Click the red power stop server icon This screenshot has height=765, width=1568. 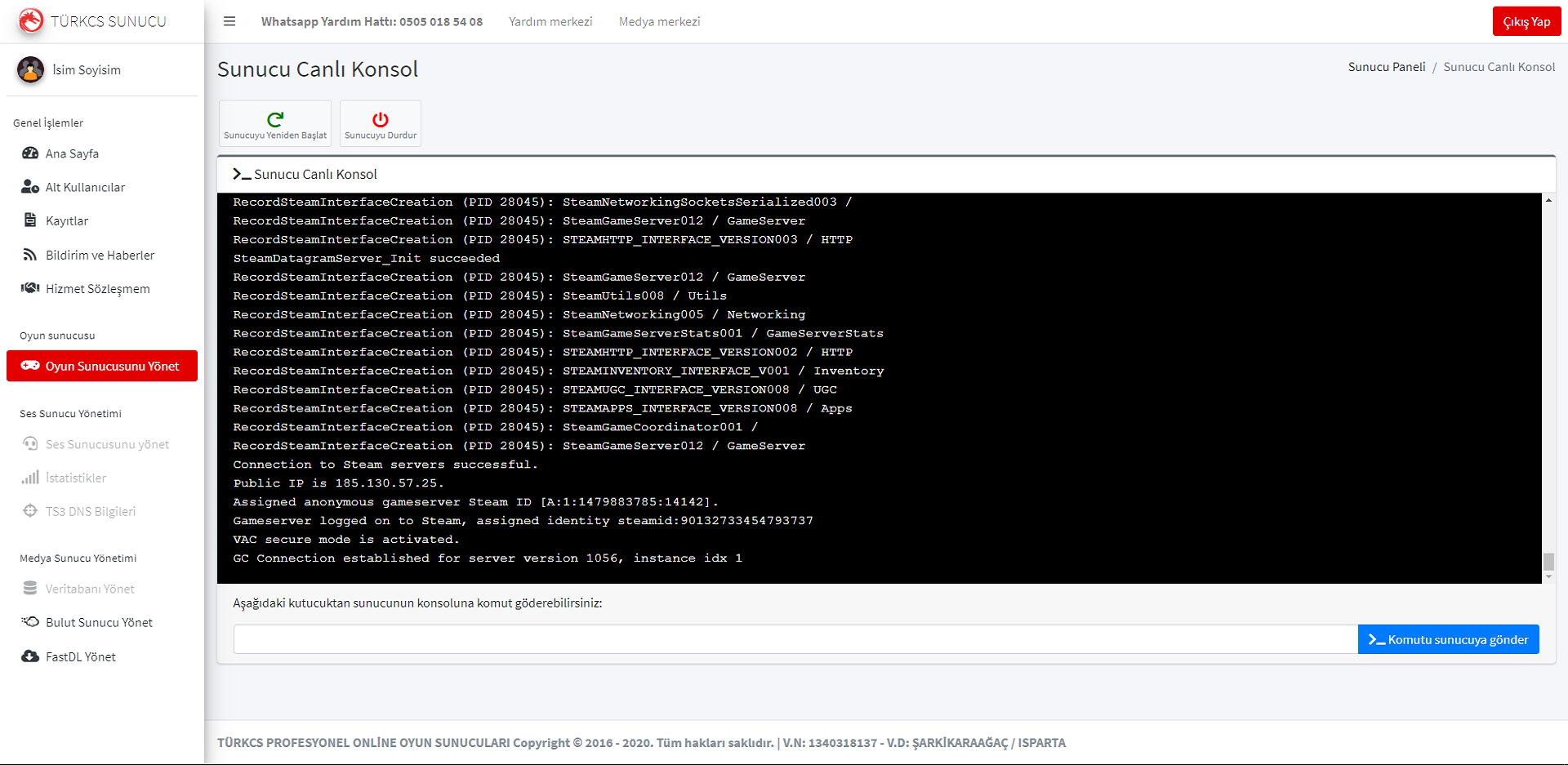(381, 119)
